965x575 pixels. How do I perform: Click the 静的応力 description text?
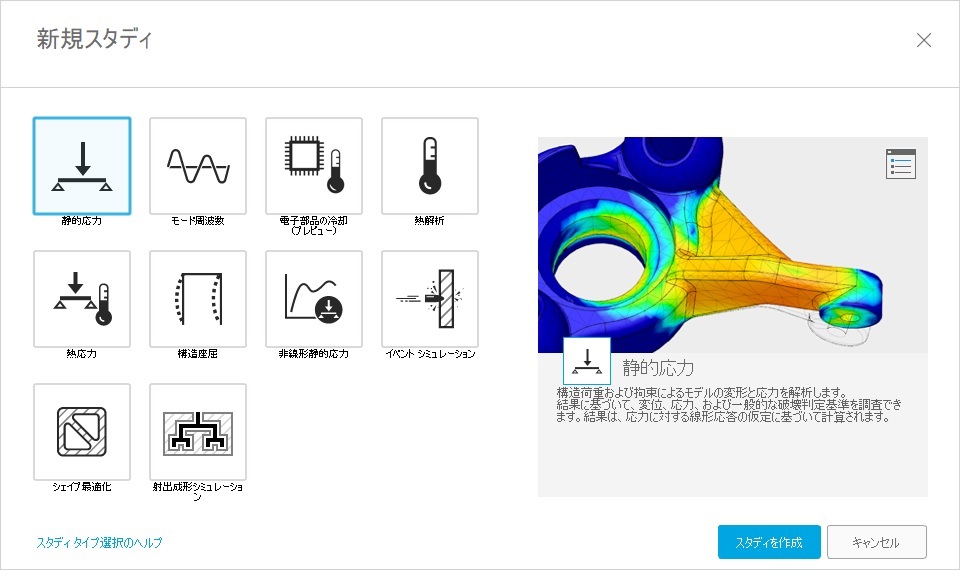[729, 405]
